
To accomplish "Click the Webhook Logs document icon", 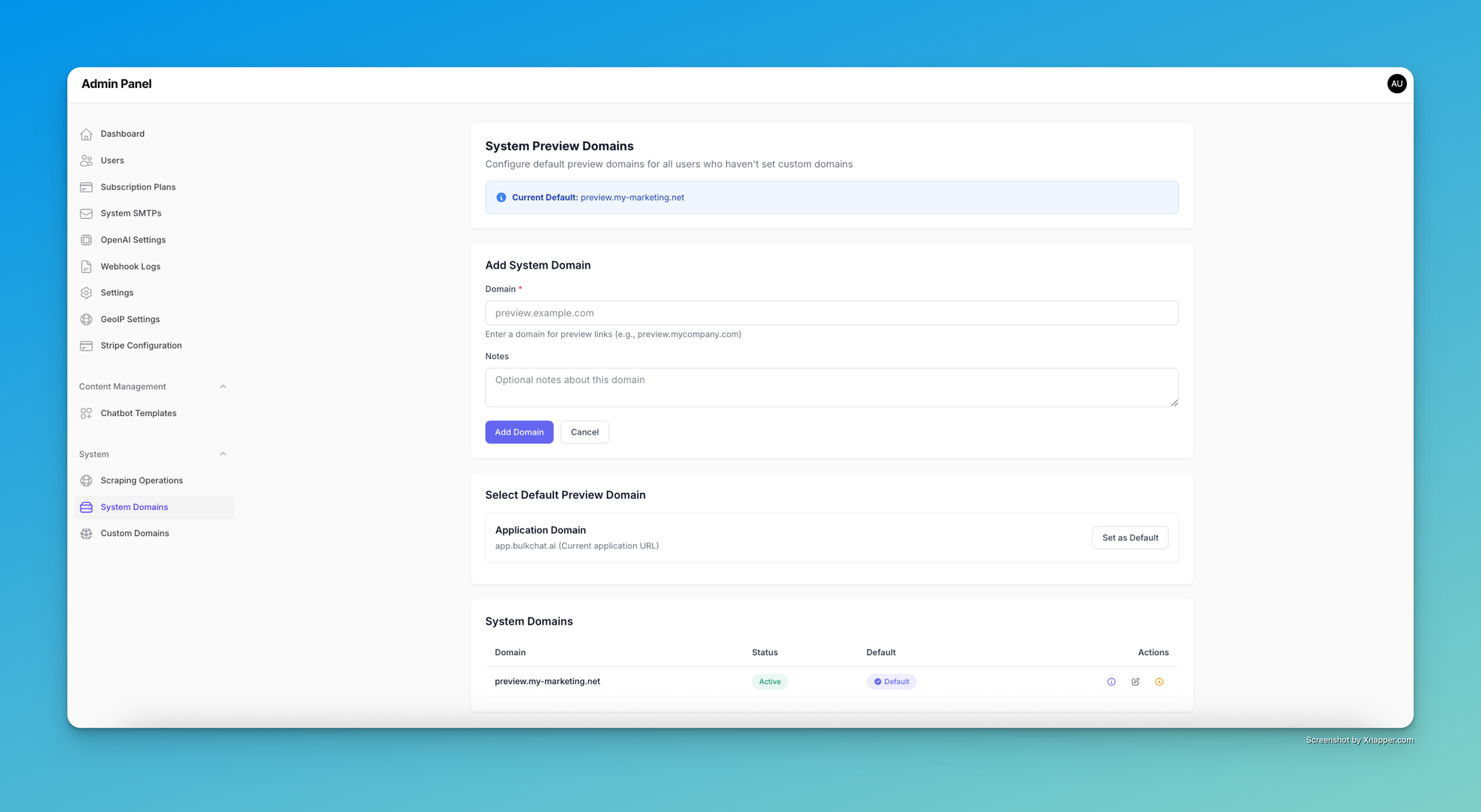I will pyautogui.click(x=87, y=266).
